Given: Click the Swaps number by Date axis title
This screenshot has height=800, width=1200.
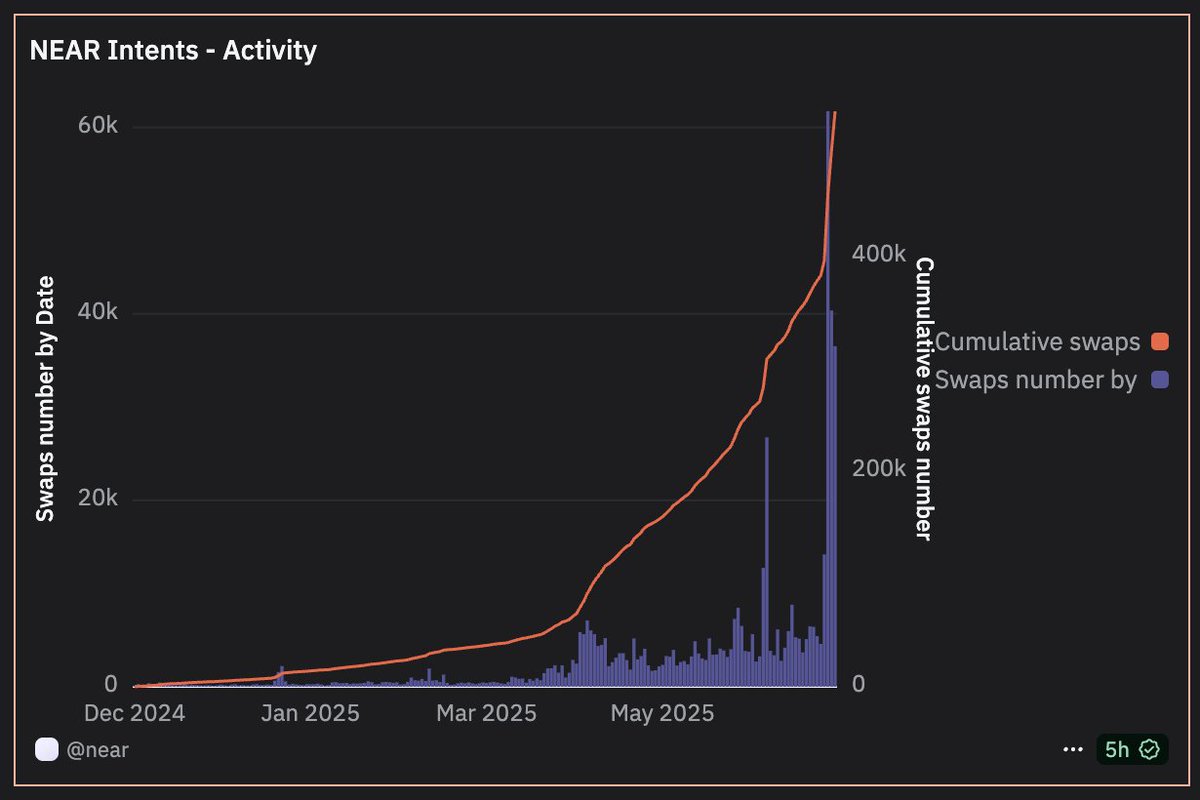Looking at the screenshot, I should point(45,399).
